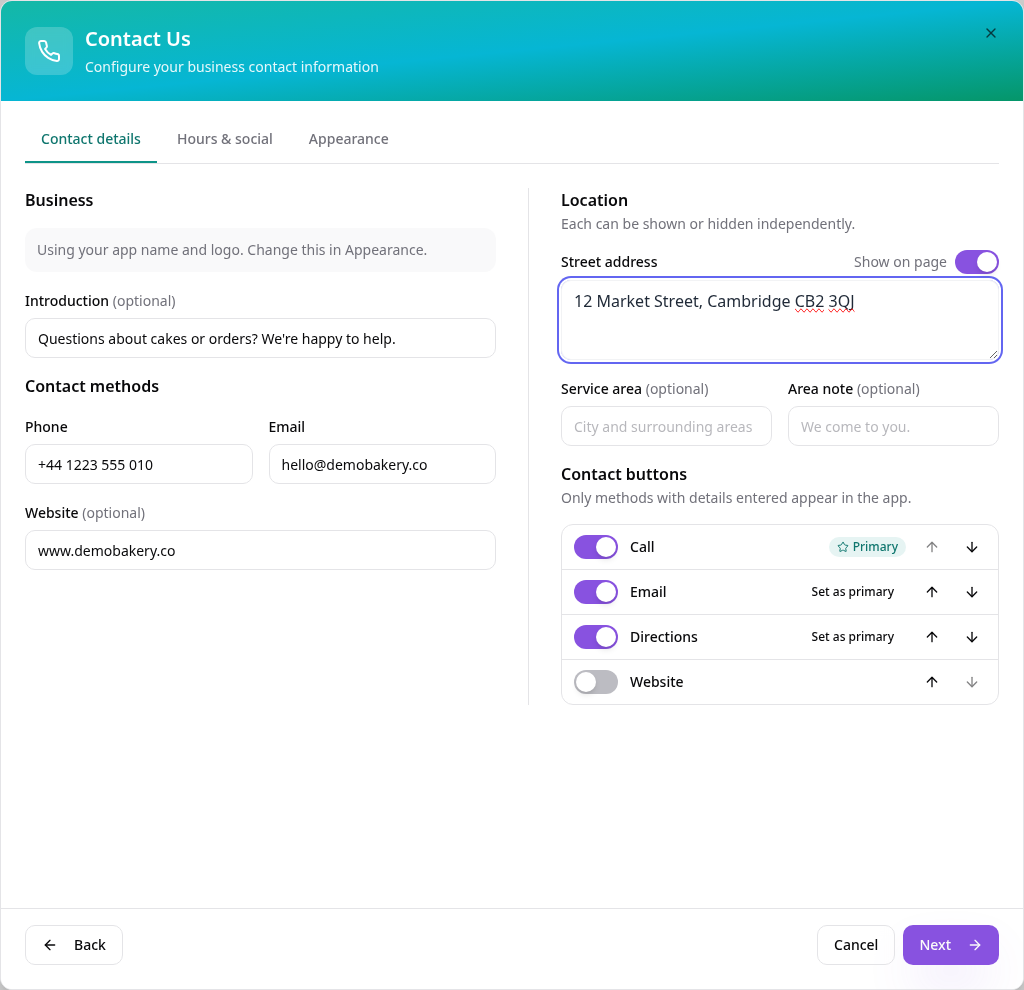Switch to the Appearance tab
1024x990 pixels.
[349, 139]
